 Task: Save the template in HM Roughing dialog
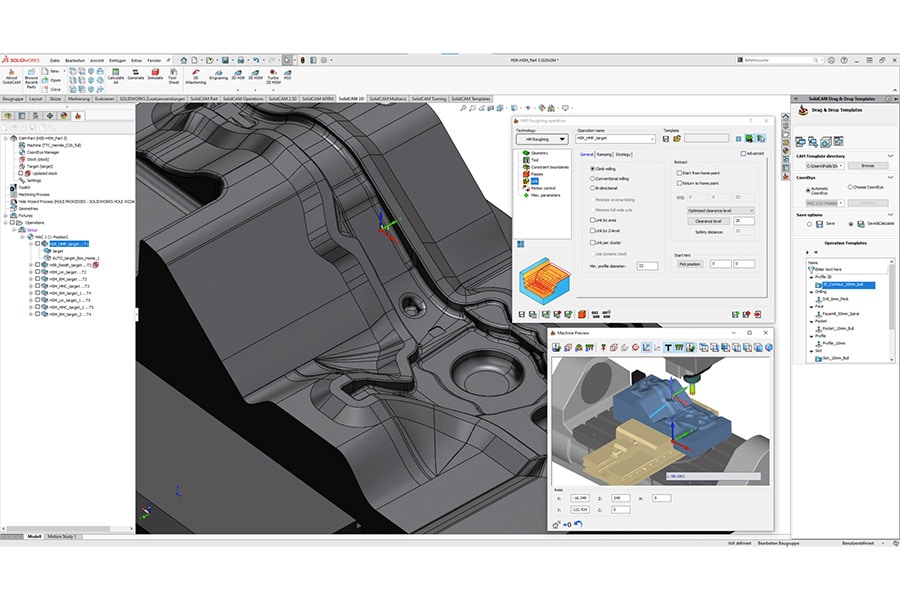point(666,138)
